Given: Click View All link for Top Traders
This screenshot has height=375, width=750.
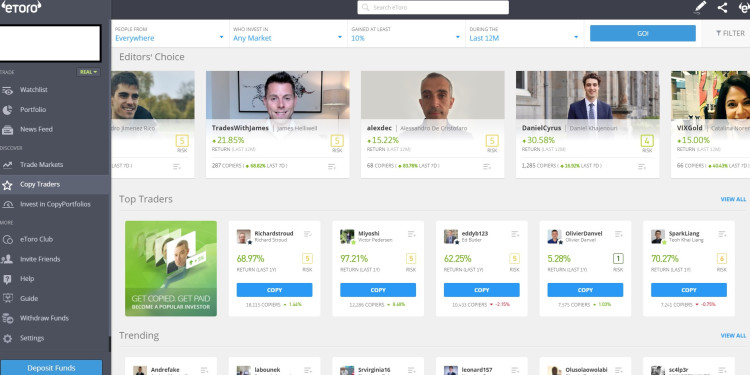Looking at the screenshot, I should [733, 199].
